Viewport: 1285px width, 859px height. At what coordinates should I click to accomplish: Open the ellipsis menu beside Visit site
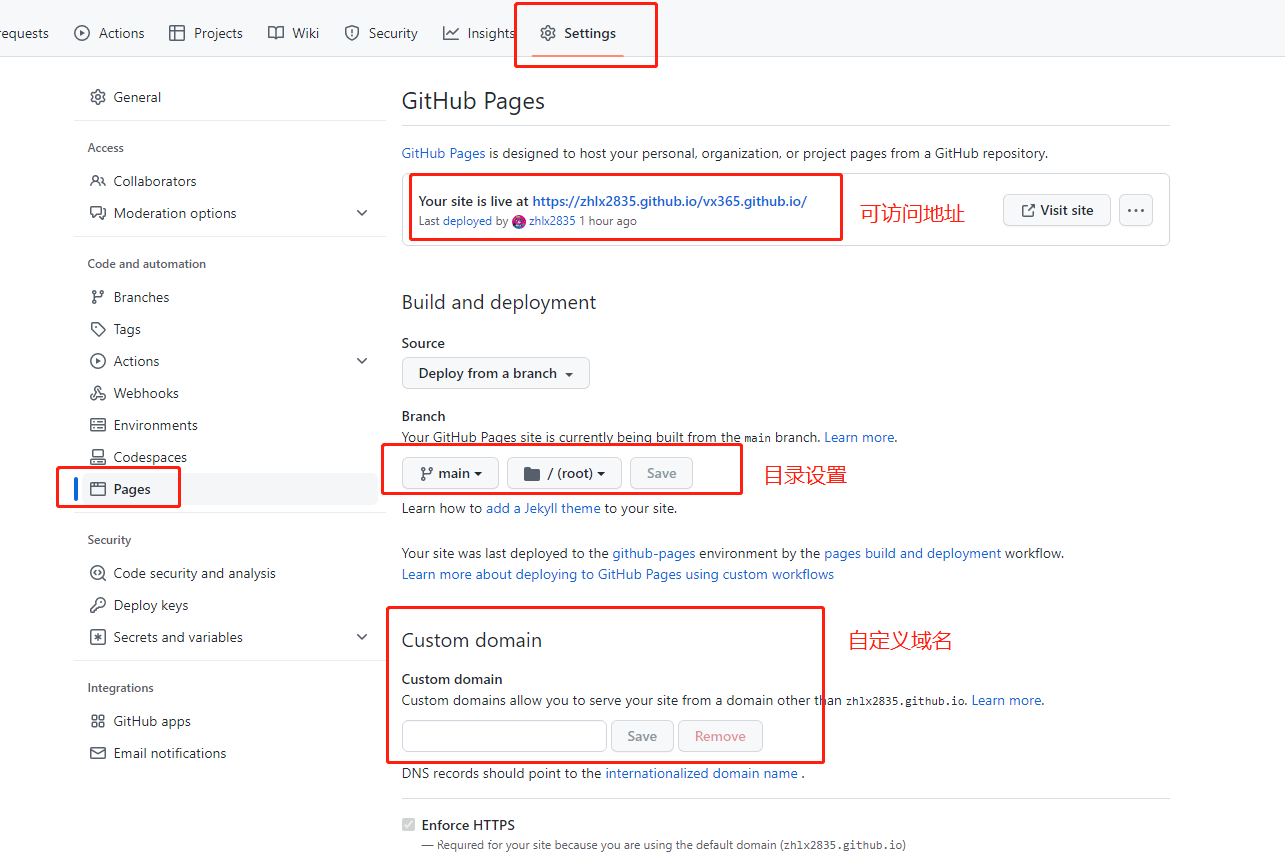pyautogui.click(x=1135, y=210)
